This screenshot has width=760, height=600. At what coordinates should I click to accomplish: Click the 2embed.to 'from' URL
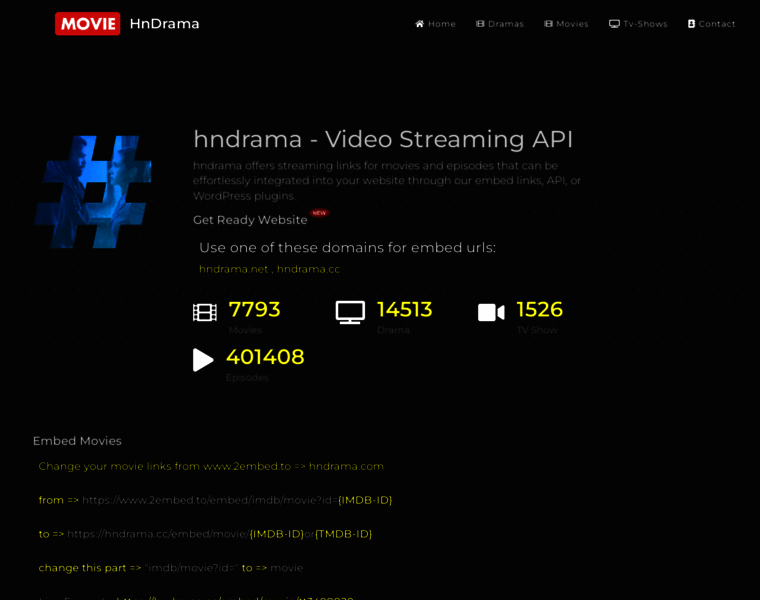[x=237, y=500]
